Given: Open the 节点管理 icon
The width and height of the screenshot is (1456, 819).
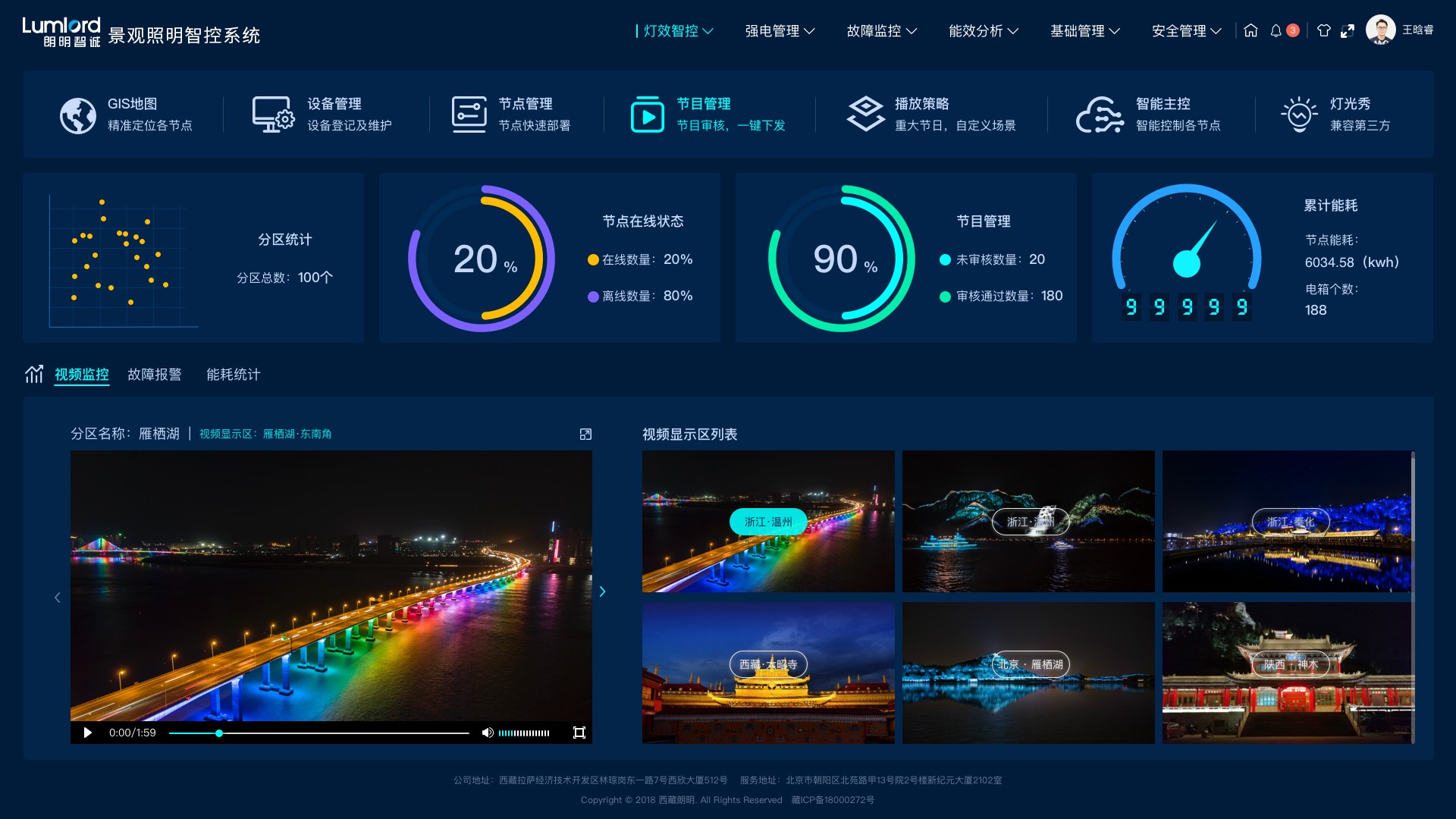Looking at the screenshot, I should (469, 115).
